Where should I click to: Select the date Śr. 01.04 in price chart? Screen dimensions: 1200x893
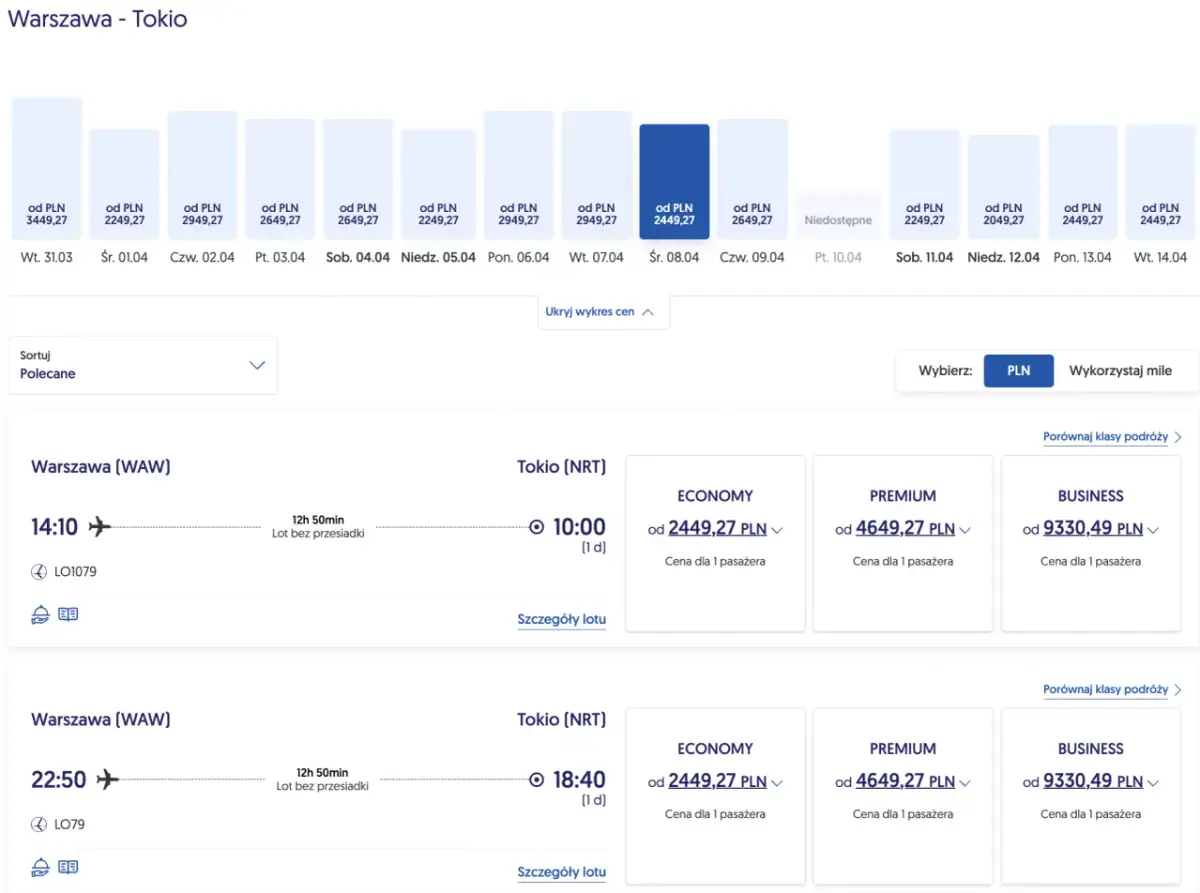(125, 185)
